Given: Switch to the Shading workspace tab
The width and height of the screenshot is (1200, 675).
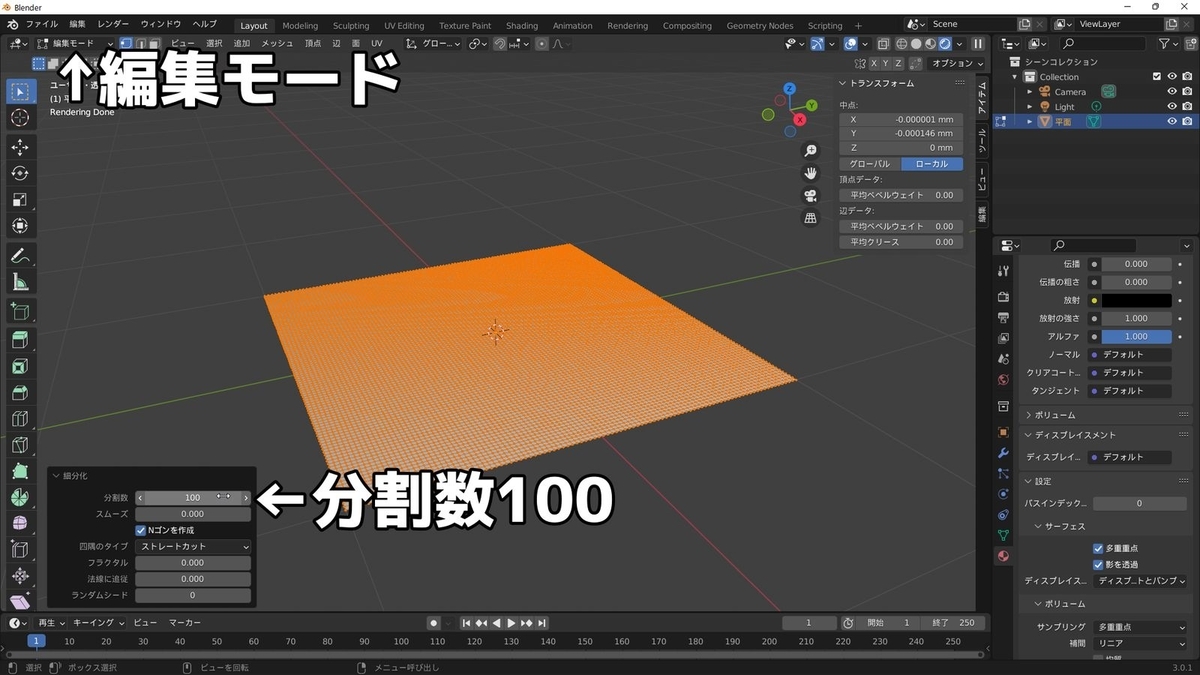Looking at the screenshot, I should tap(521, 25).
